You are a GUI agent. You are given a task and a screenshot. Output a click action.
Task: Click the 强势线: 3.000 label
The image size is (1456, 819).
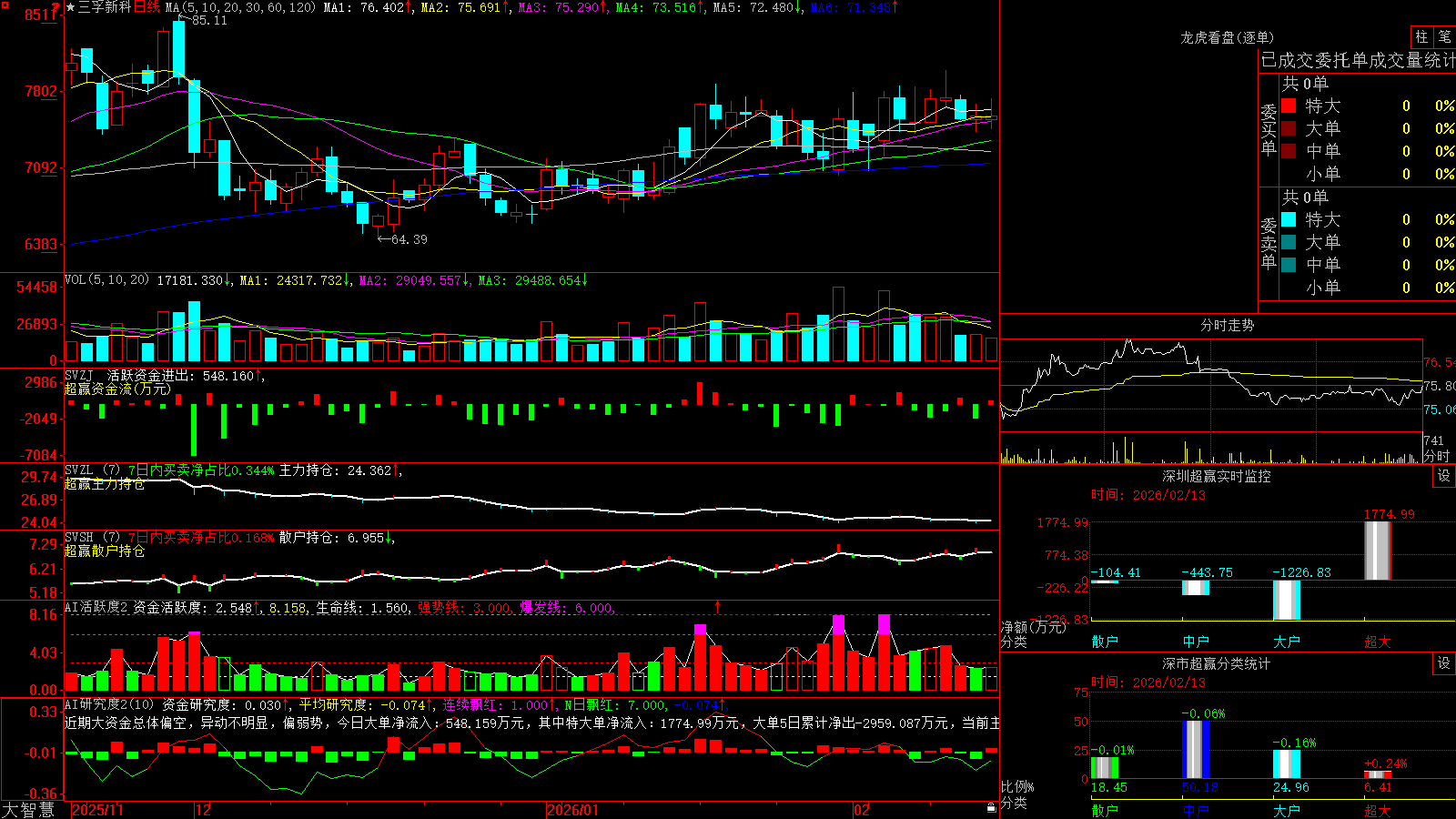464,607
